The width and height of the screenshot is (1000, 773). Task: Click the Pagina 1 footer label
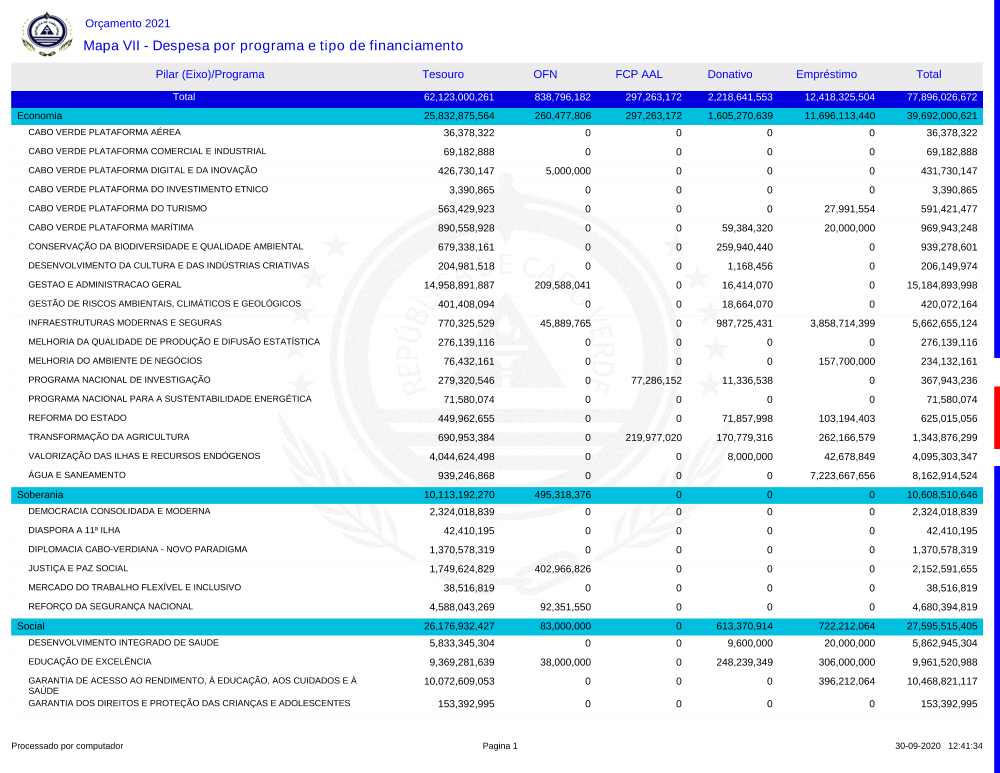500,746
